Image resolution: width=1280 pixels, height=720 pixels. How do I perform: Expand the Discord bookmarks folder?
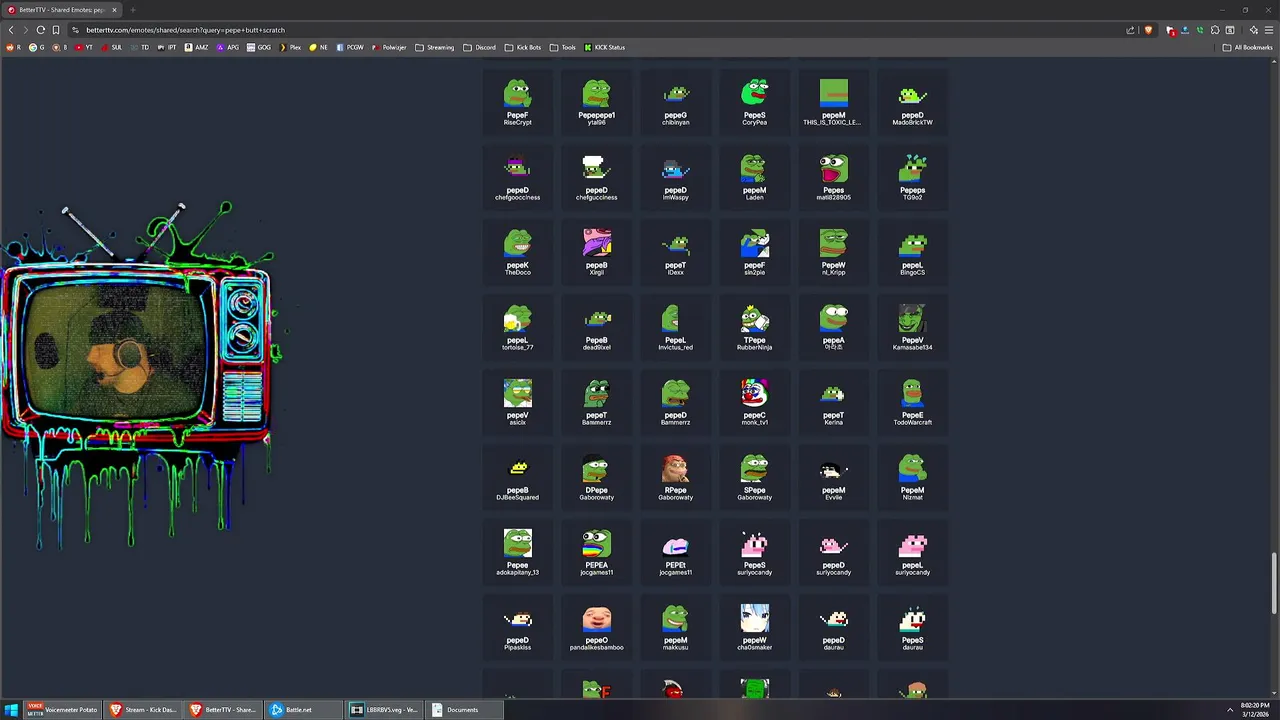point(479,47)
